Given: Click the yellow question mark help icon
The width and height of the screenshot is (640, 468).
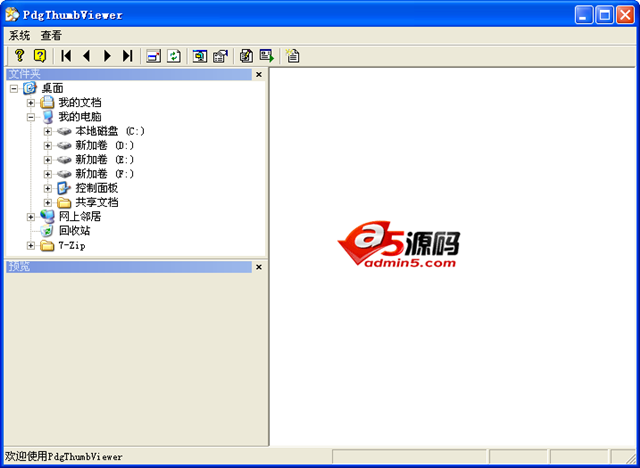Looking at the screenshot, I should [x=19, y=55].
